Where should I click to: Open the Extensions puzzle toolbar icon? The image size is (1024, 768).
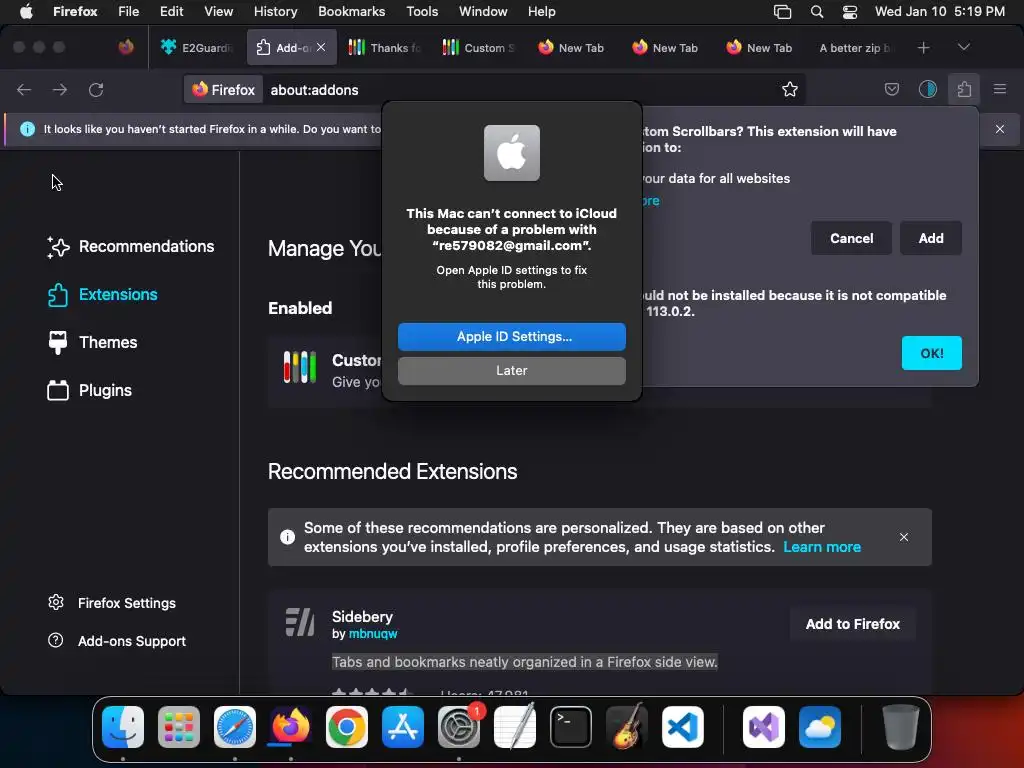pyautogui.click(x=964, y=89)
